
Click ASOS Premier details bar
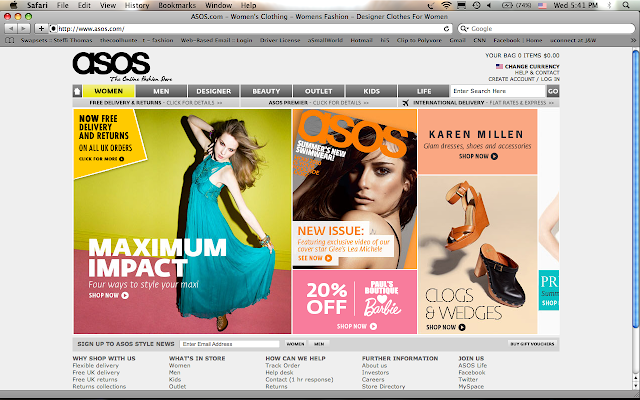pos(318,103)
